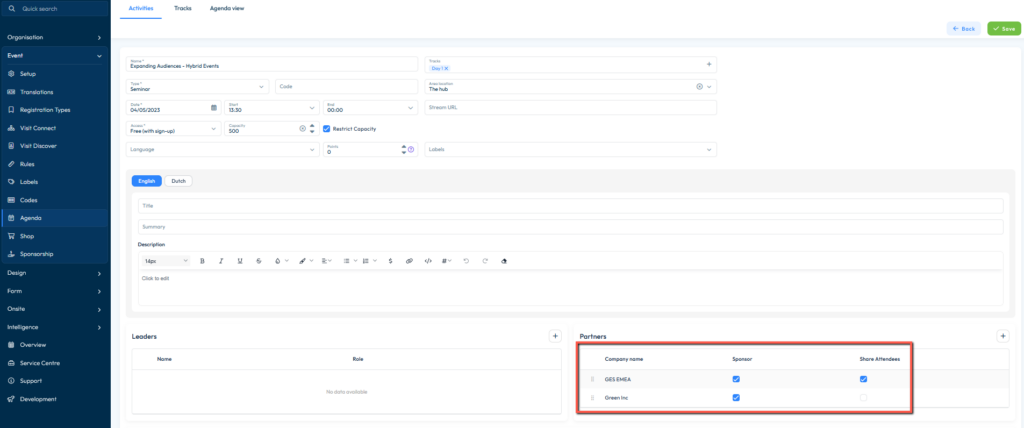Select the Dutch language tab

[x=179, y=181]
